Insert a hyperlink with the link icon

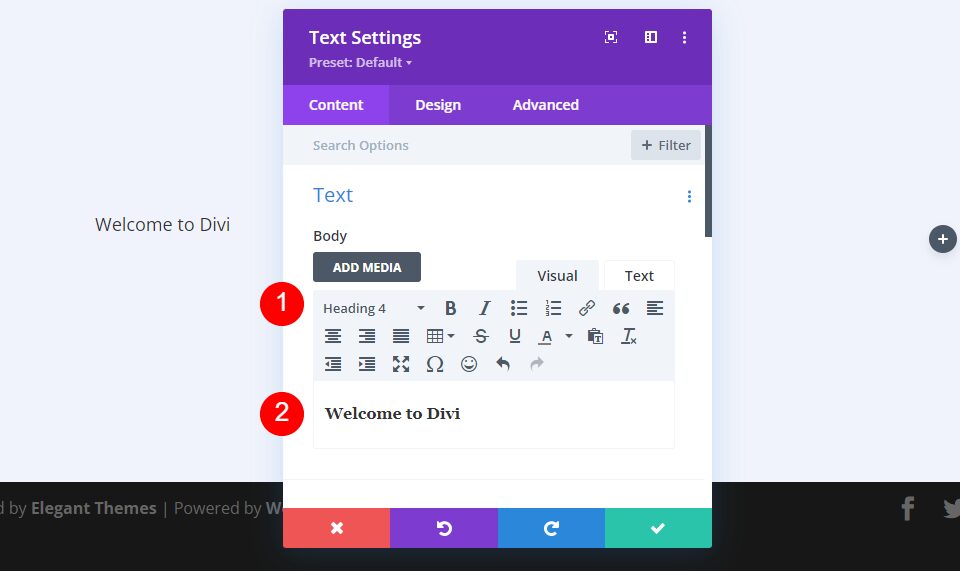point(587,308)
